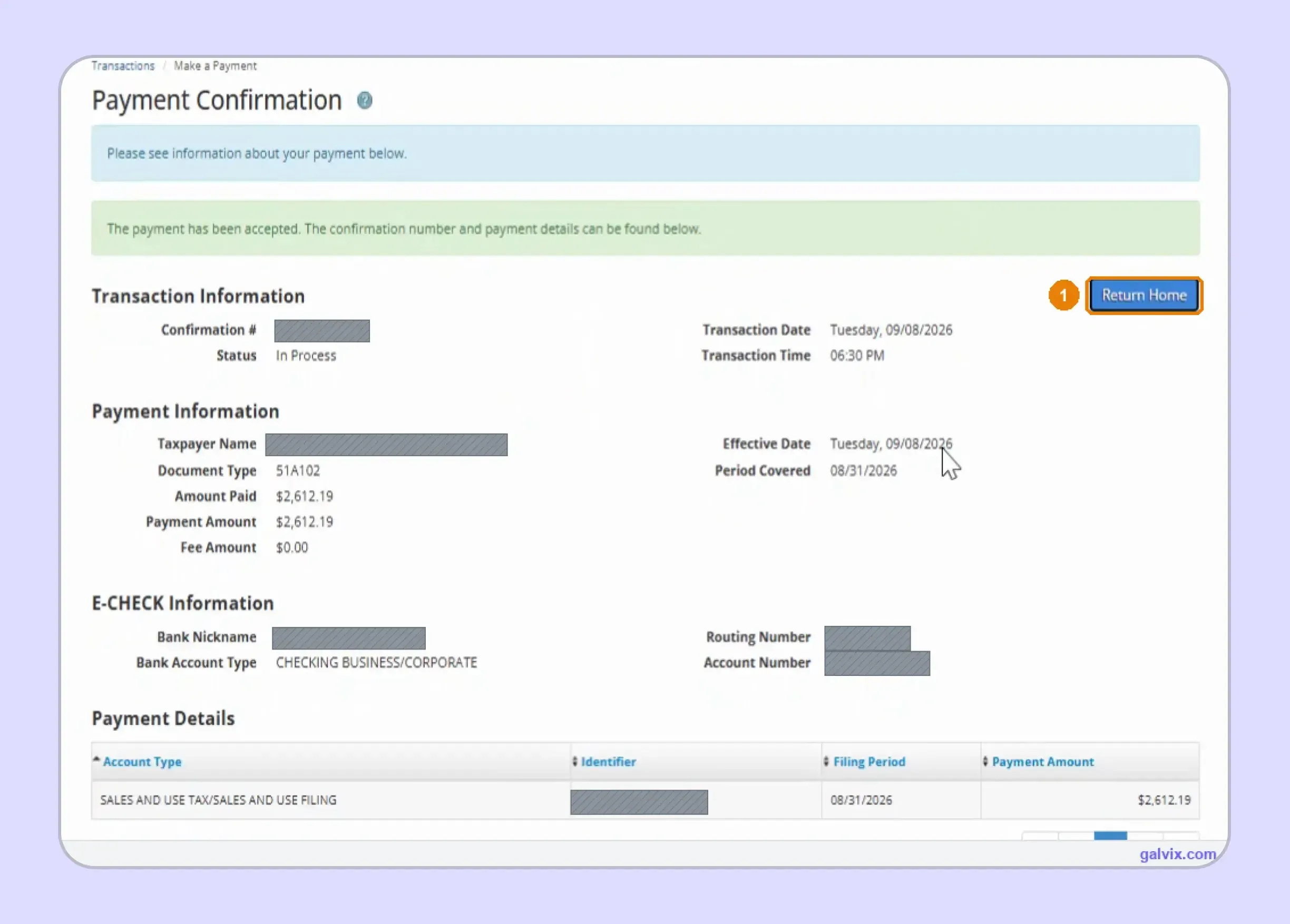Click the CHECKING BUSINESS/CORPORATE account type text

377,662
